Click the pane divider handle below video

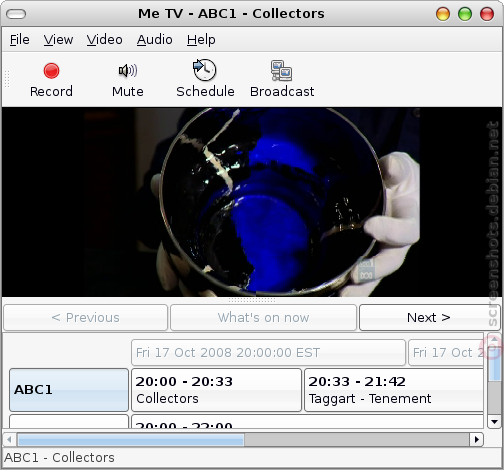coord(252,300)
